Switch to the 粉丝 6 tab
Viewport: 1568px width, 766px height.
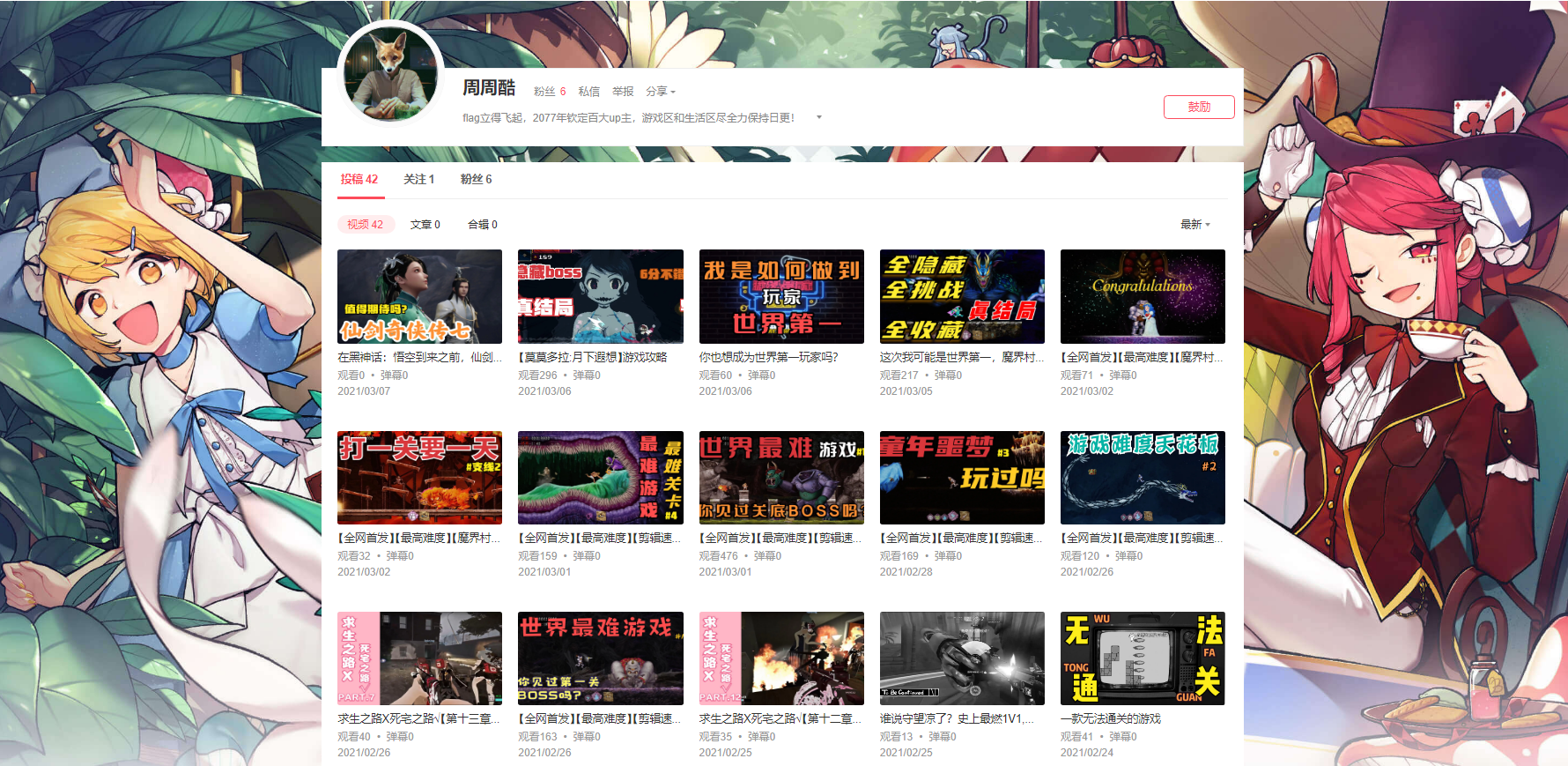(x=477, y=179)
